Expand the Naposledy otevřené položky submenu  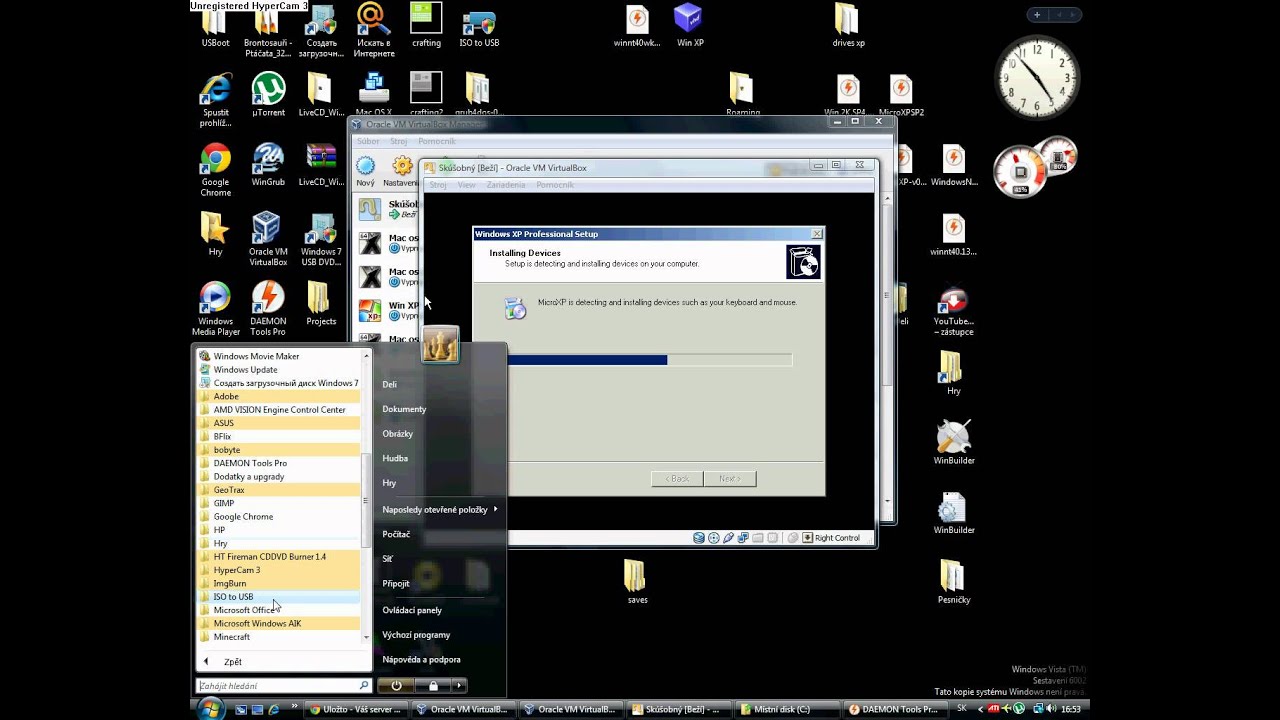tap(439, 509)
